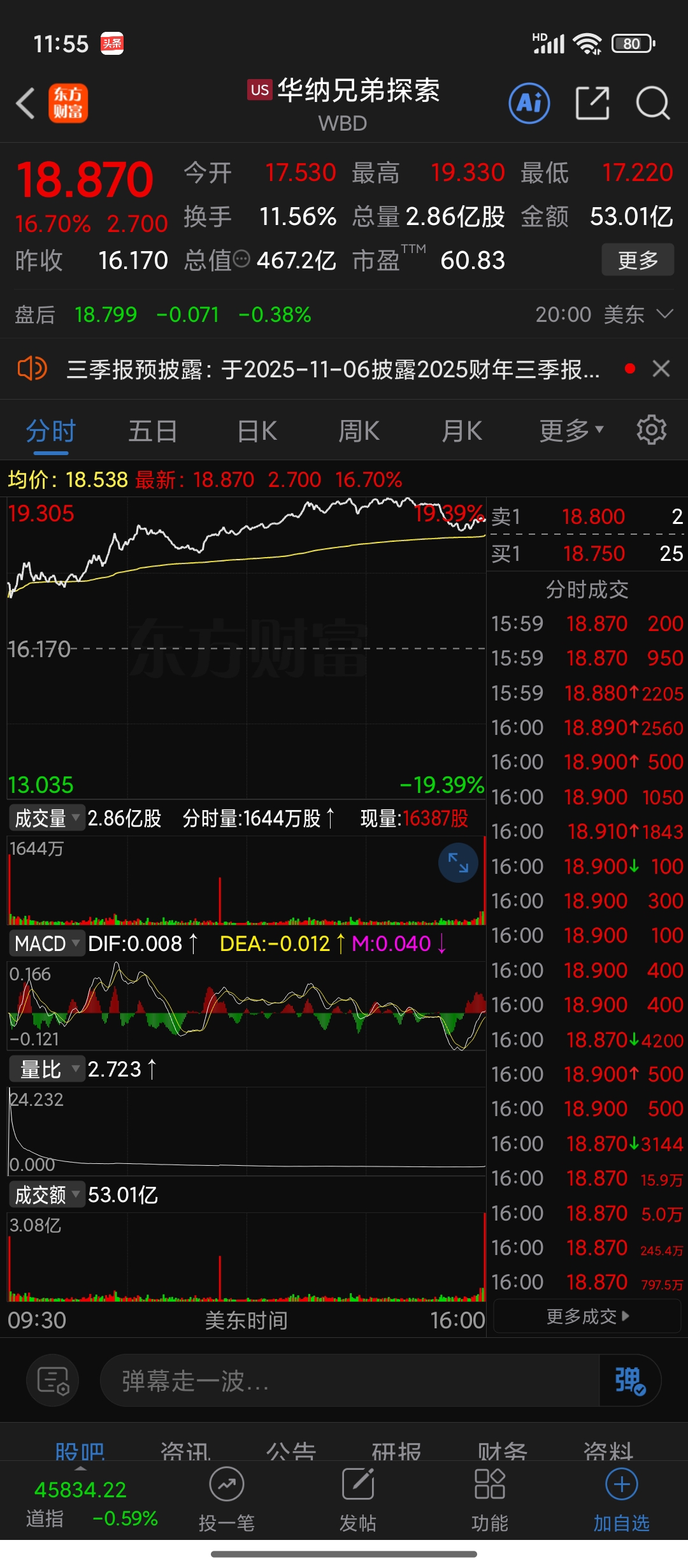The image size is (688, 1568).
Task: Tap the MACD indicator chart
Action: pos(246,1006)
